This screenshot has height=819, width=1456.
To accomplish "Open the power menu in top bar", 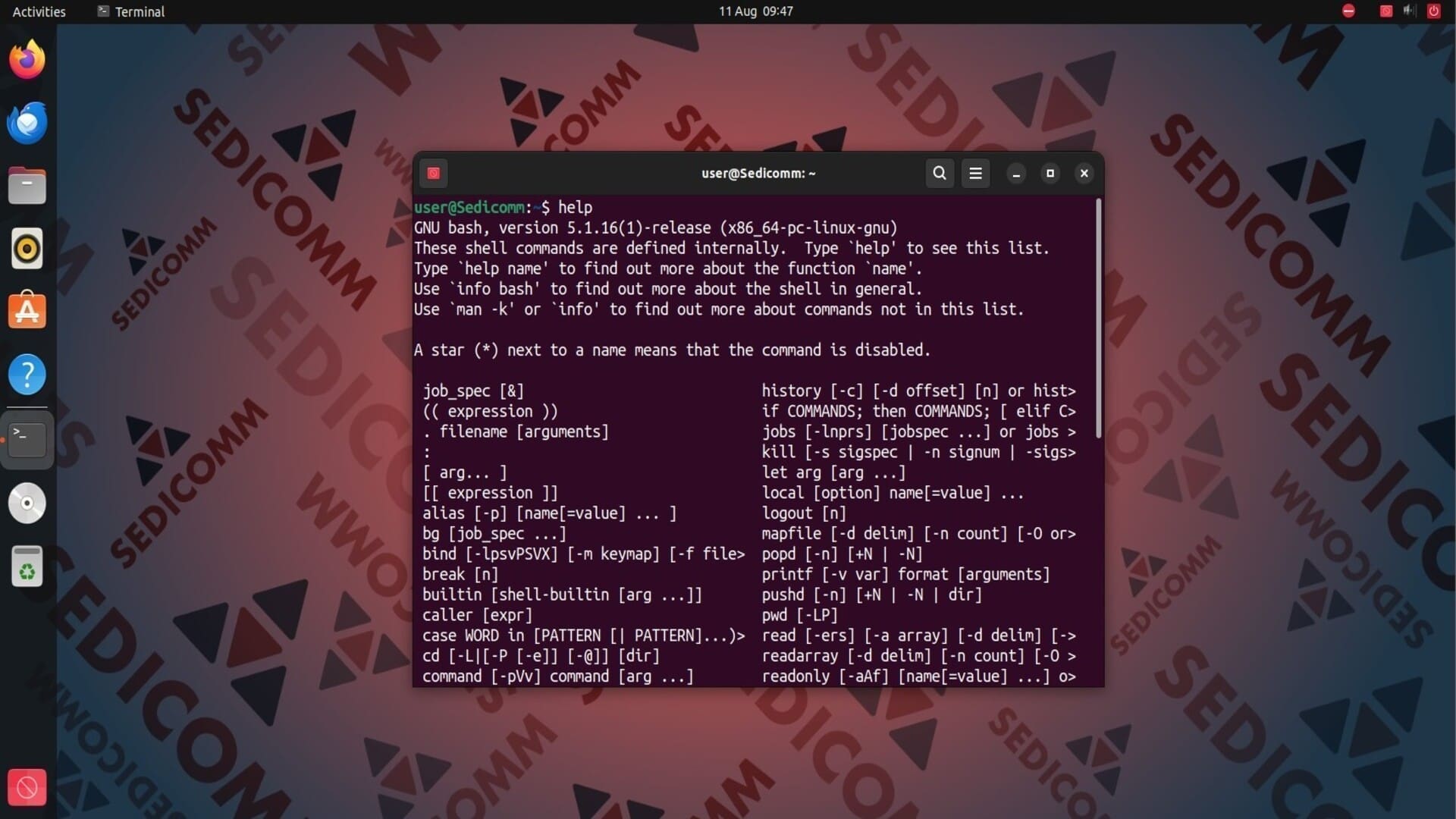I will click(1433, 11).
